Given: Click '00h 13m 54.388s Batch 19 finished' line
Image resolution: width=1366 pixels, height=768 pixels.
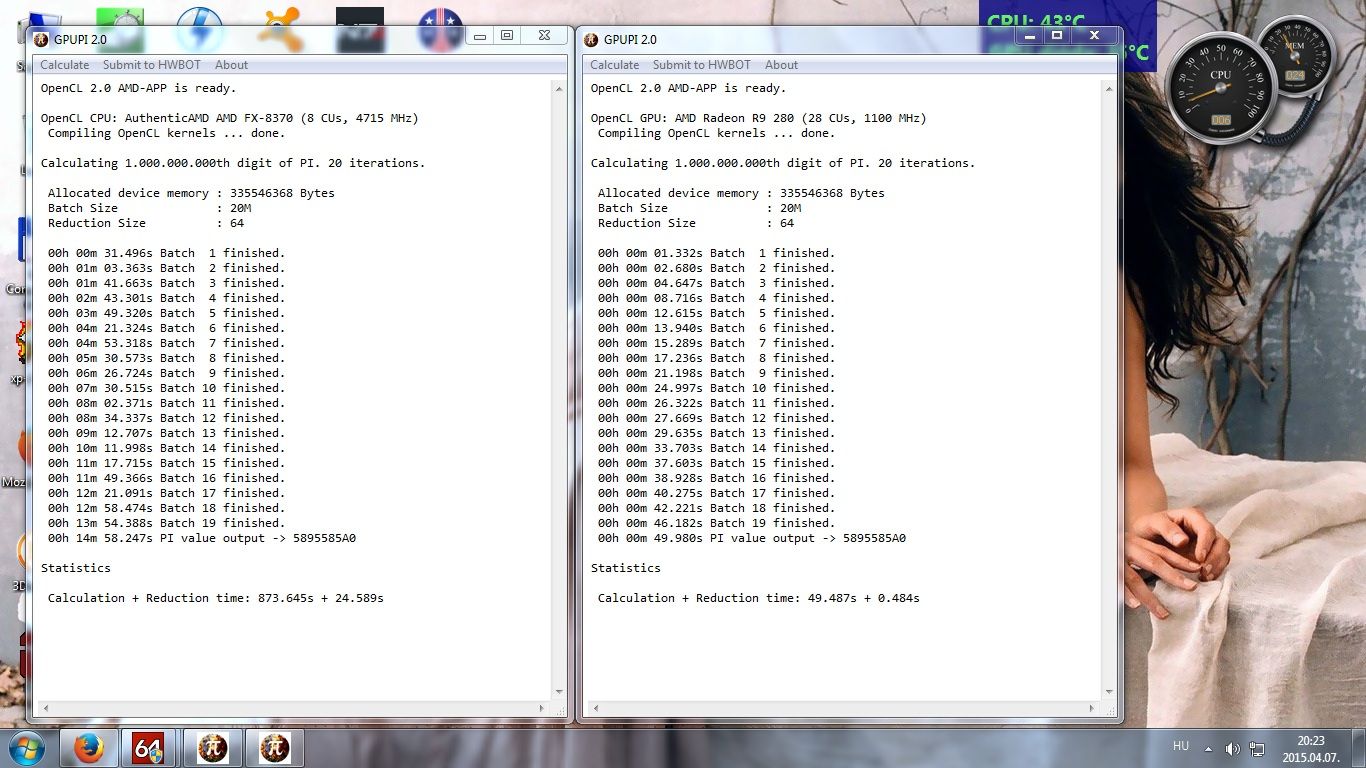Looking at the screenshot, I should point(166,523).
